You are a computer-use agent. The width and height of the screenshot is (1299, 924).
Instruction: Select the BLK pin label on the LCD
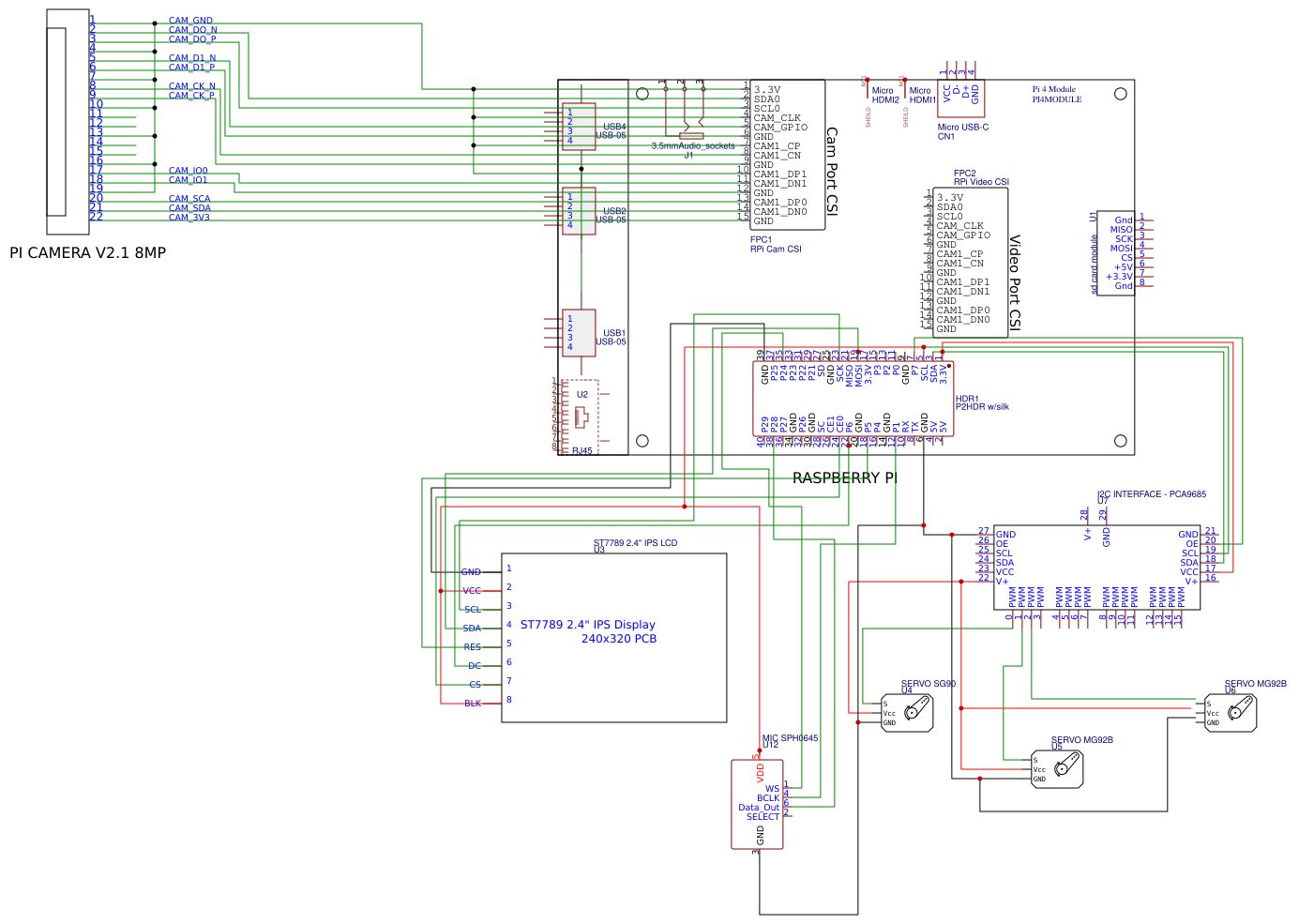[x=473, y=704]
